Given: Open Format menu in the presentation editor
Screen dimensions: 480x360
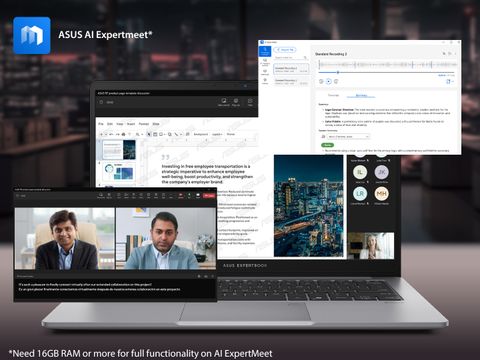Looking at the screenshot, I should tap(144, 124).
